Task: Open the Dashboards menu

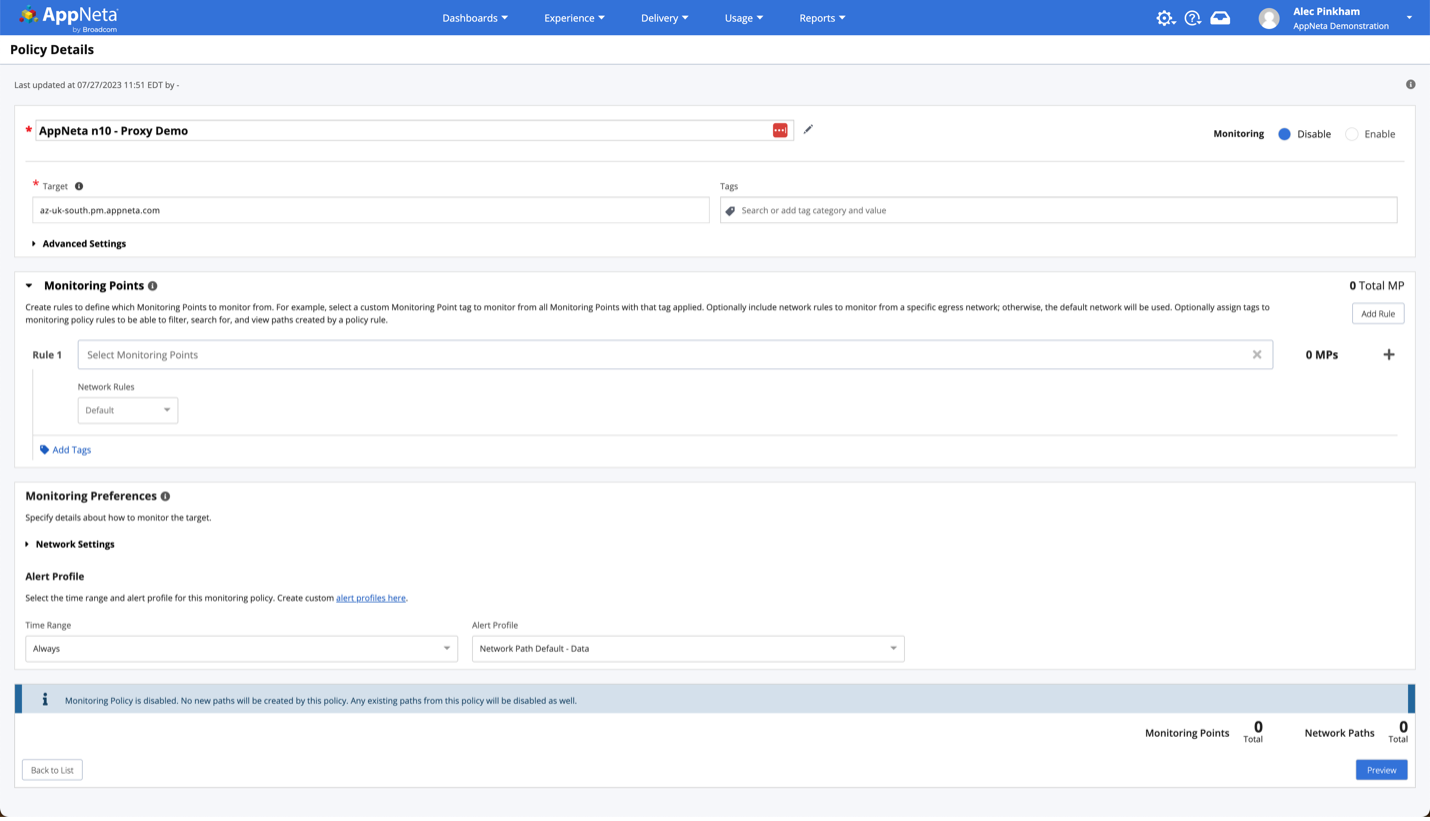Action: [x=475, y=18]
